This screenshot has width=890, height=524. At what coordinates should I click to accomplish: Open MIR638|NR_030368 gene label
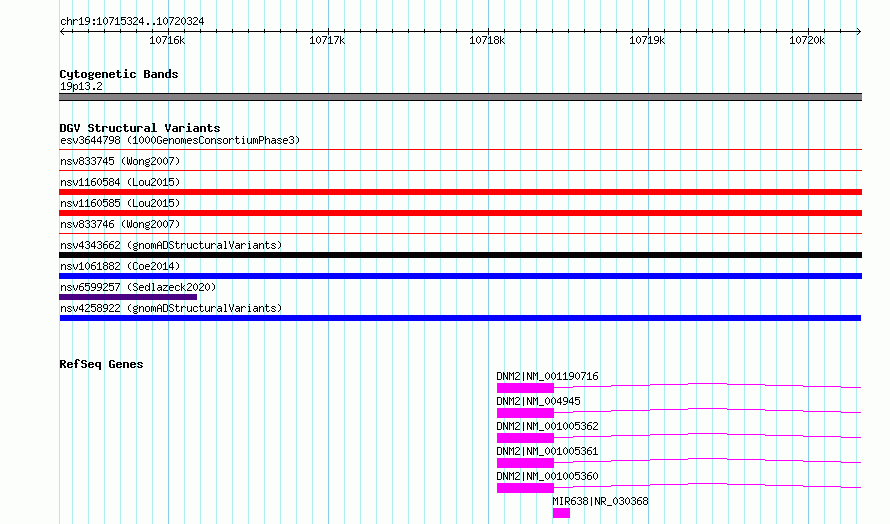pyautogui.click(x=600, y=501)
